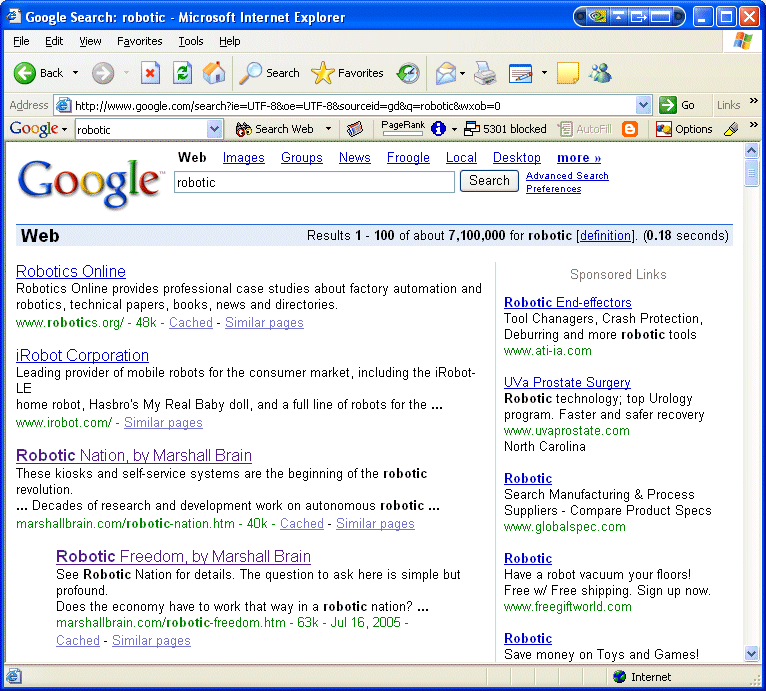Open the History clock icon
The height and width of the screenshot is (691, 766).
pyautogui.click(x=408, y=73)
